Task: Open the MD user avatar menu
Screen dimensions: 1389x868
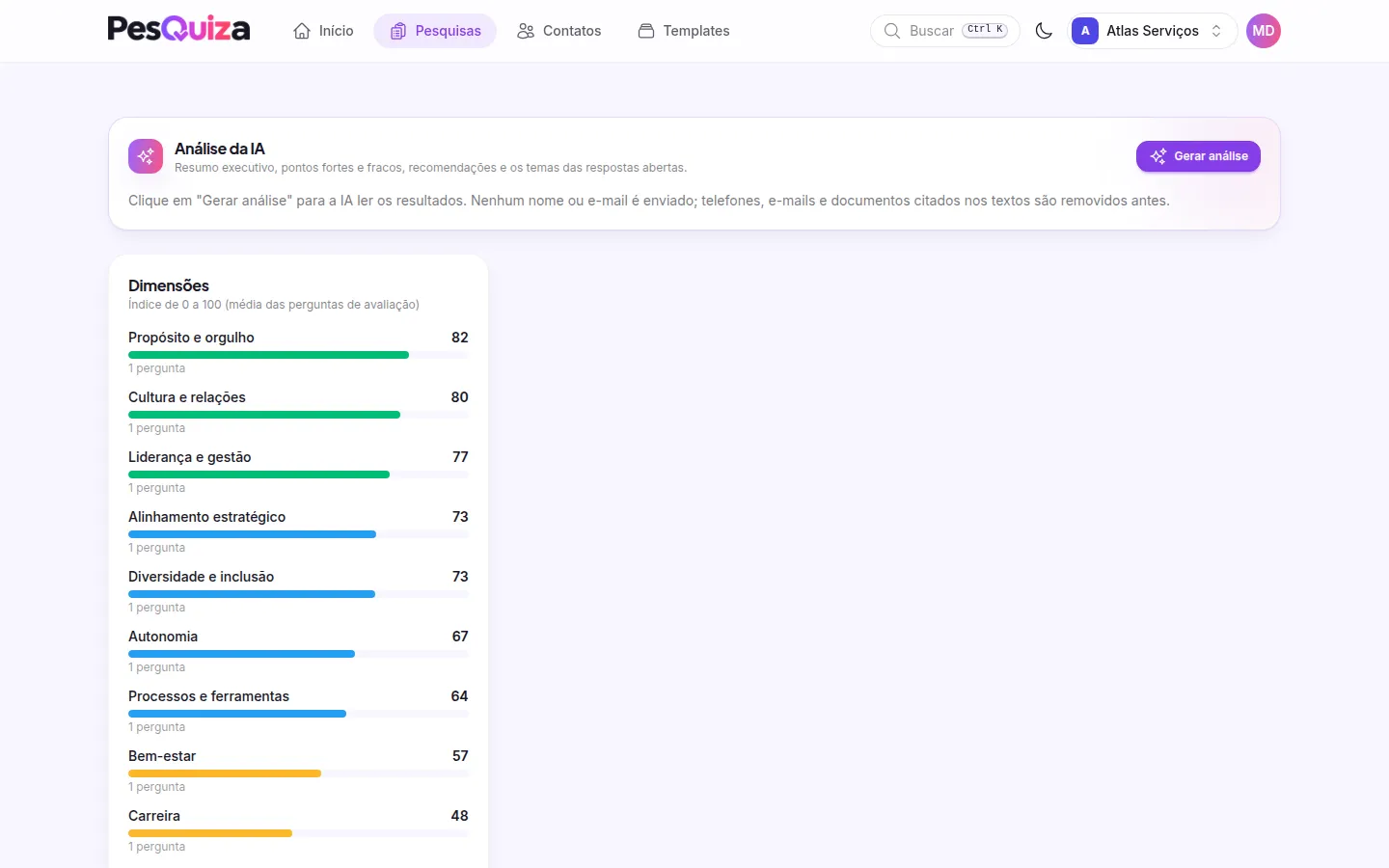Action: coord(1264,31)
